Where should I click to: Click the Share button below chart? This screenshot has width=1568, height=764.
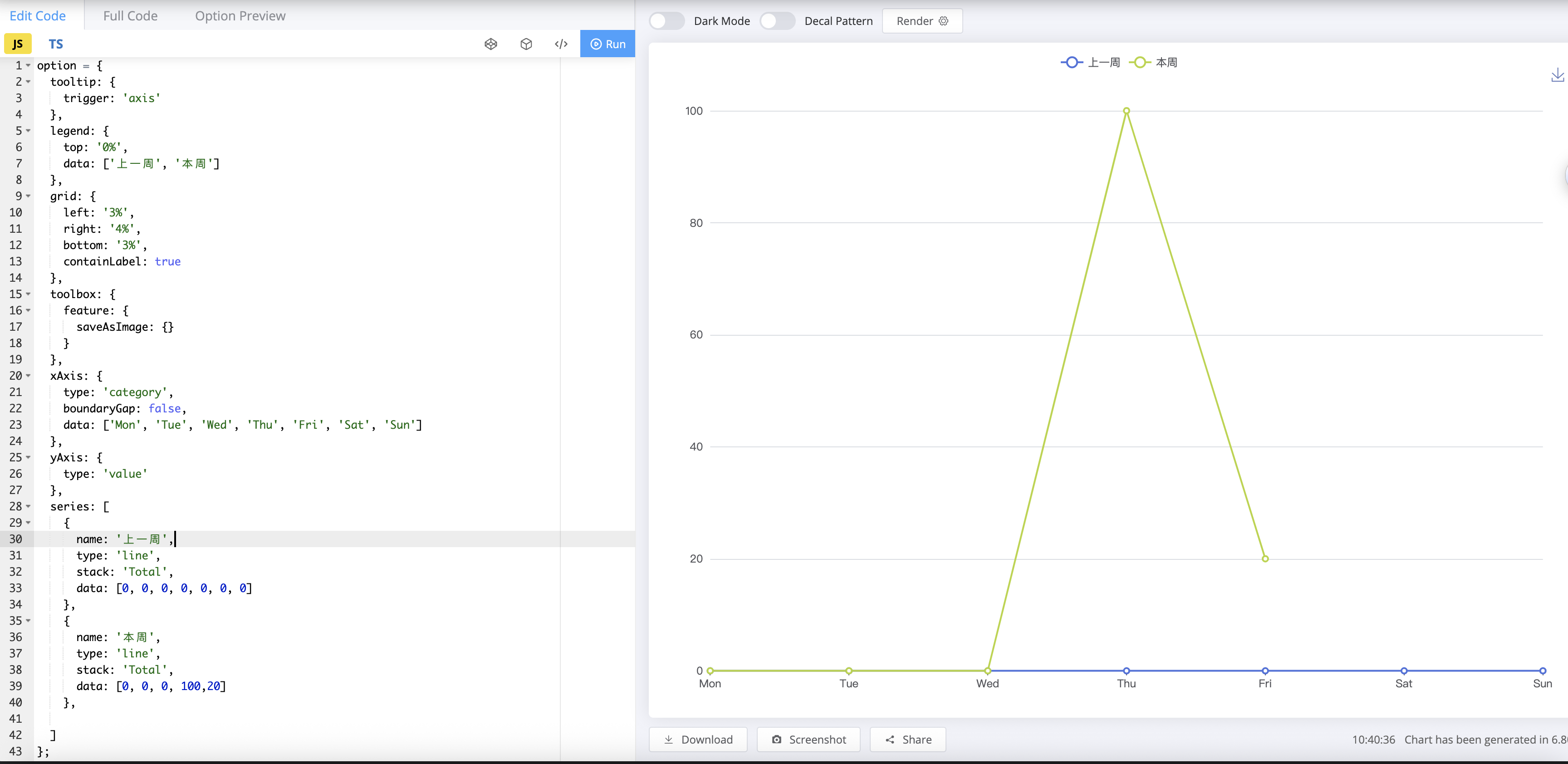pyautogui.click(x=907, y=739)
